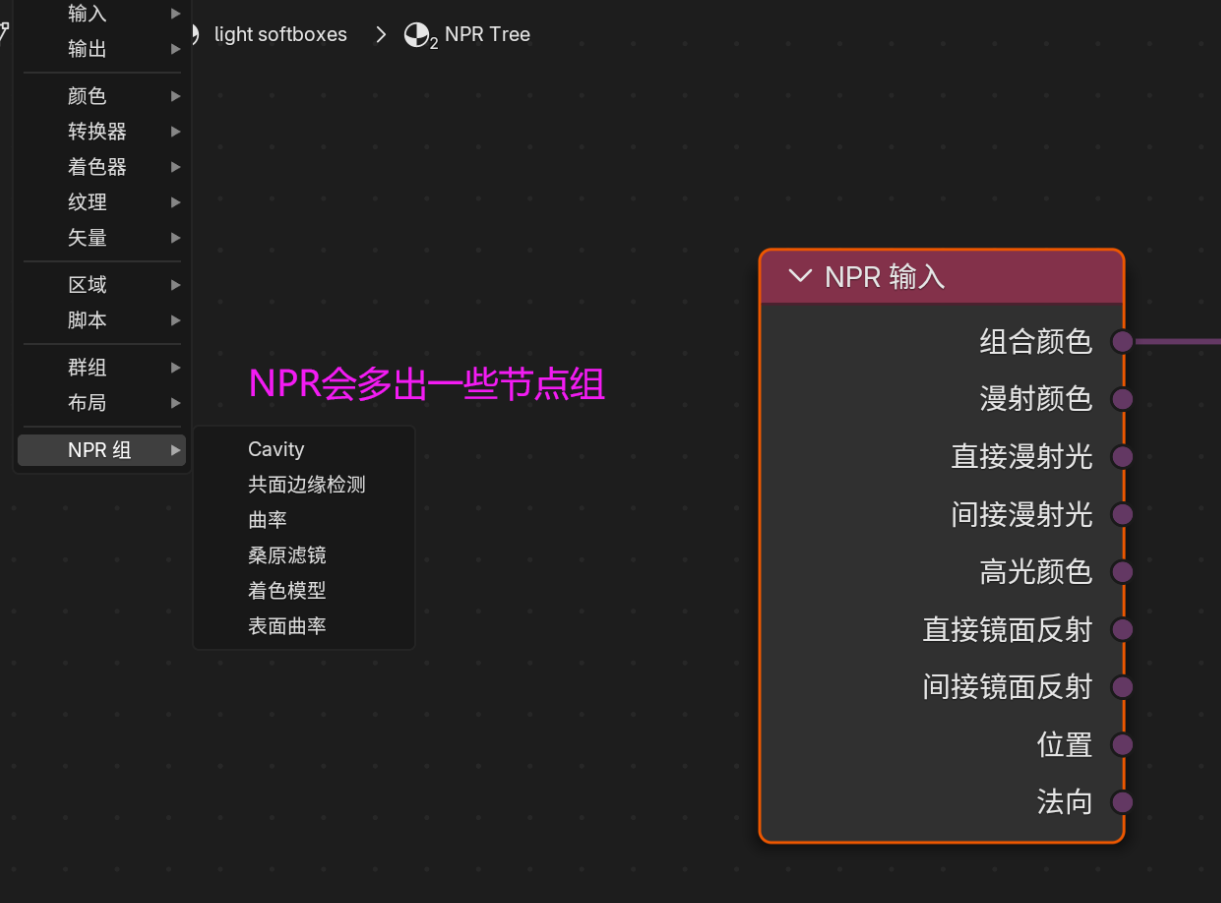Viewport: 1221px width, 903px height.
Task: Open the 区域 submenu
Action: click(102, 285)
